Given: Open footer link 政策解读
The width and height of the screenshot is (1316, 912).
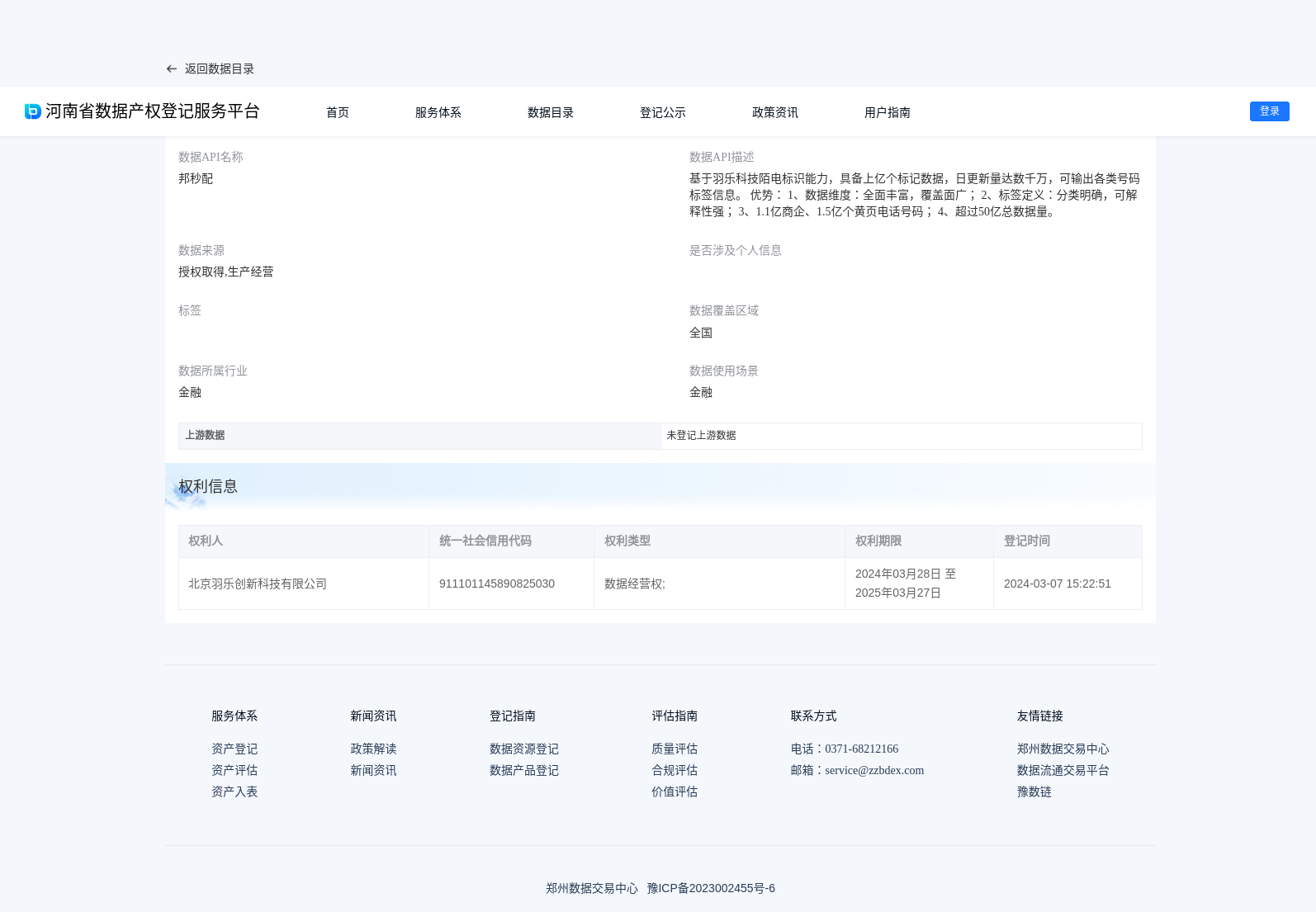Looking at the screenshot, I should coord(373,749).
